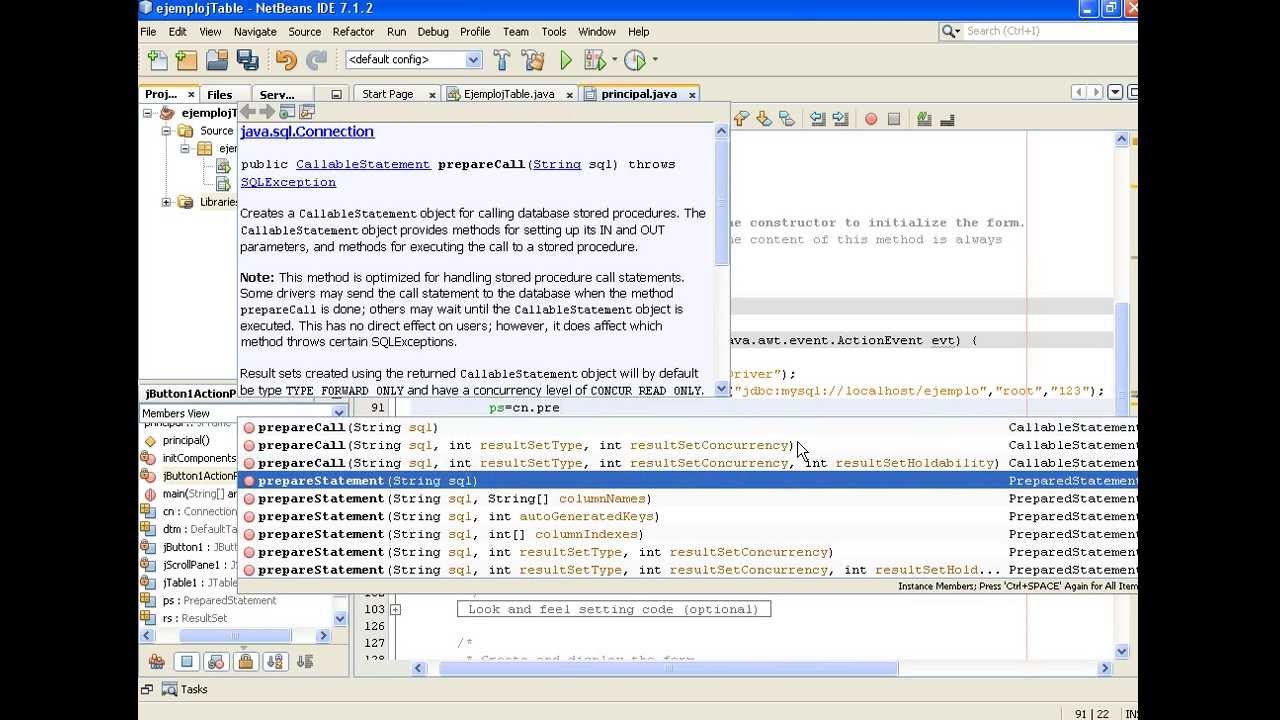Click the Comment lines icon
The image size is (1280, 720).
coord(924,119)
